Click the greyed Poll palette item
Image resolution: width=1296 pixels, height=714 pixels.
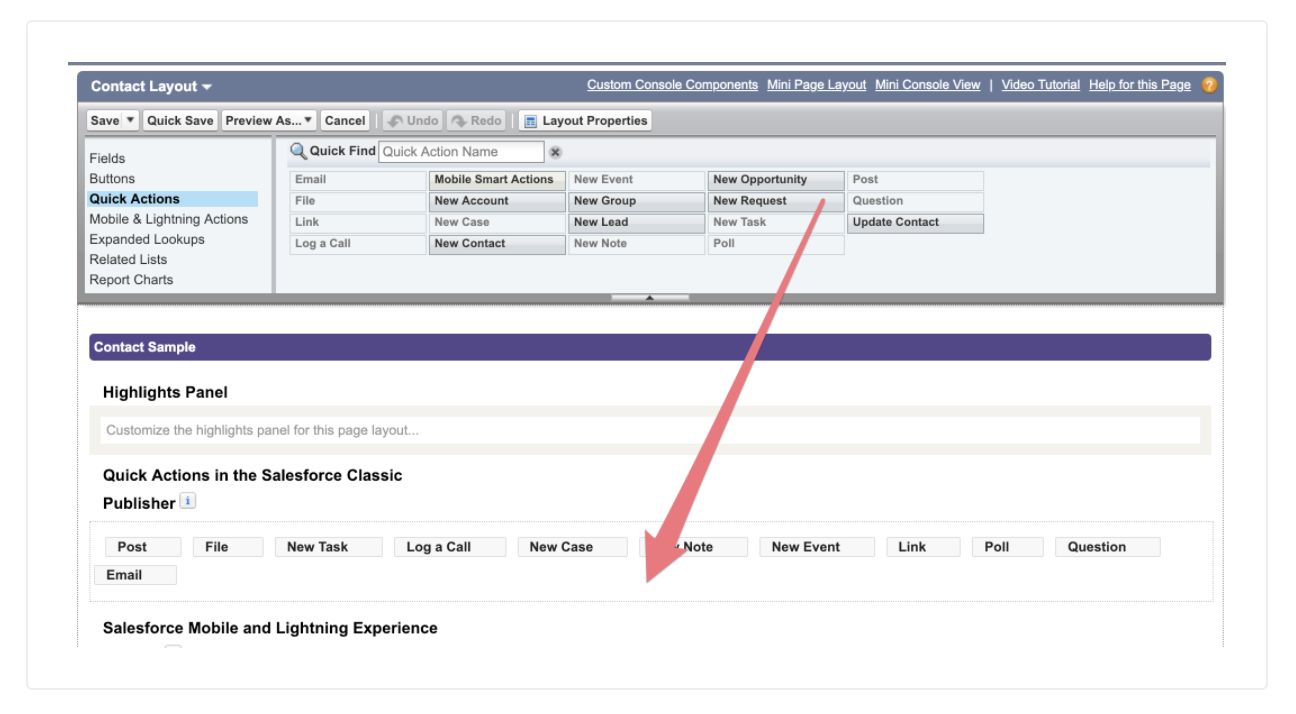click(776, 244)
